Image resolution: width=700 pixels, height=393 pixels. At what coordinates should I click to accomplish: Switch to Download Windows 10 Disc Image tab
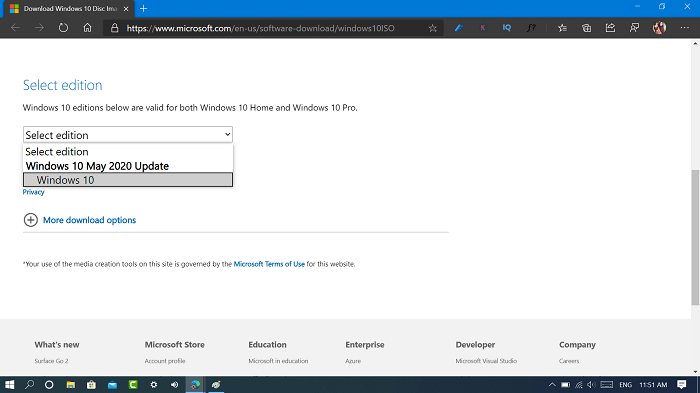(70, 8)
